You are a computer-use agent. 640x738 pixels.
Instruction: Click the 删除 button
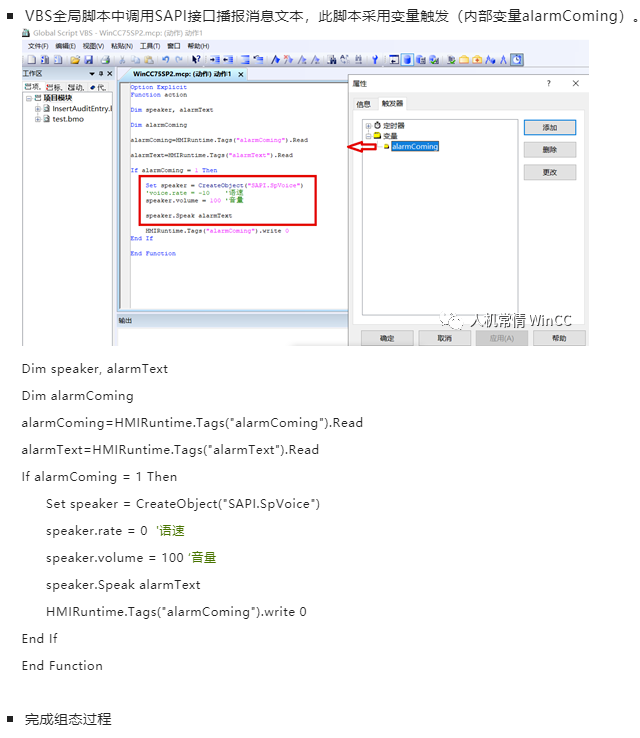pyautogui.click(x=549, y=150)
